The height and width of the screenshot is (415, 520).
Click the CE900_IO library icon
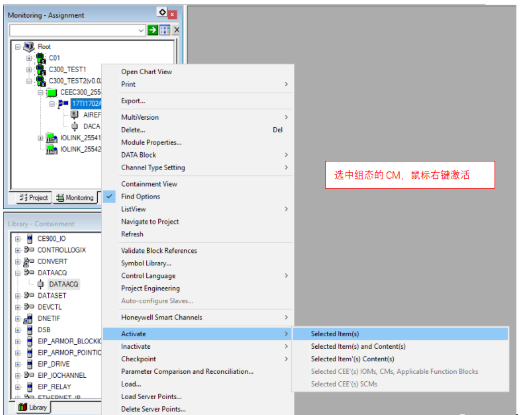[x=30, y=239]
